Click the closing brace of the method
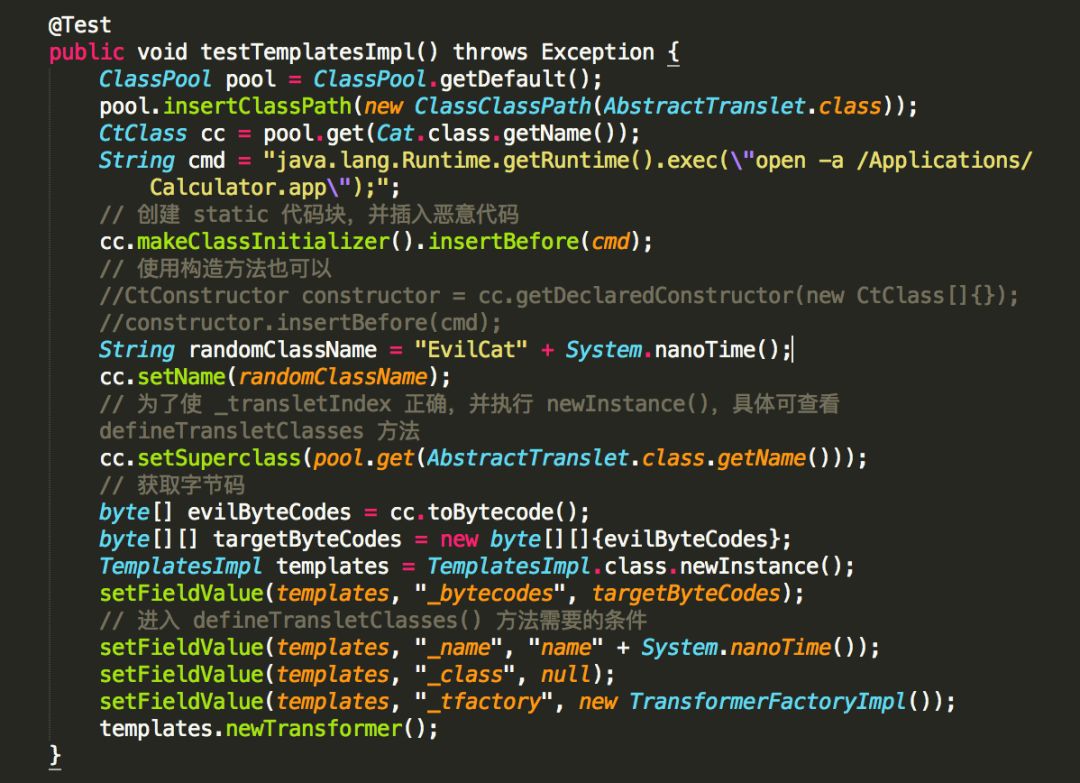 tap(54, 755)
